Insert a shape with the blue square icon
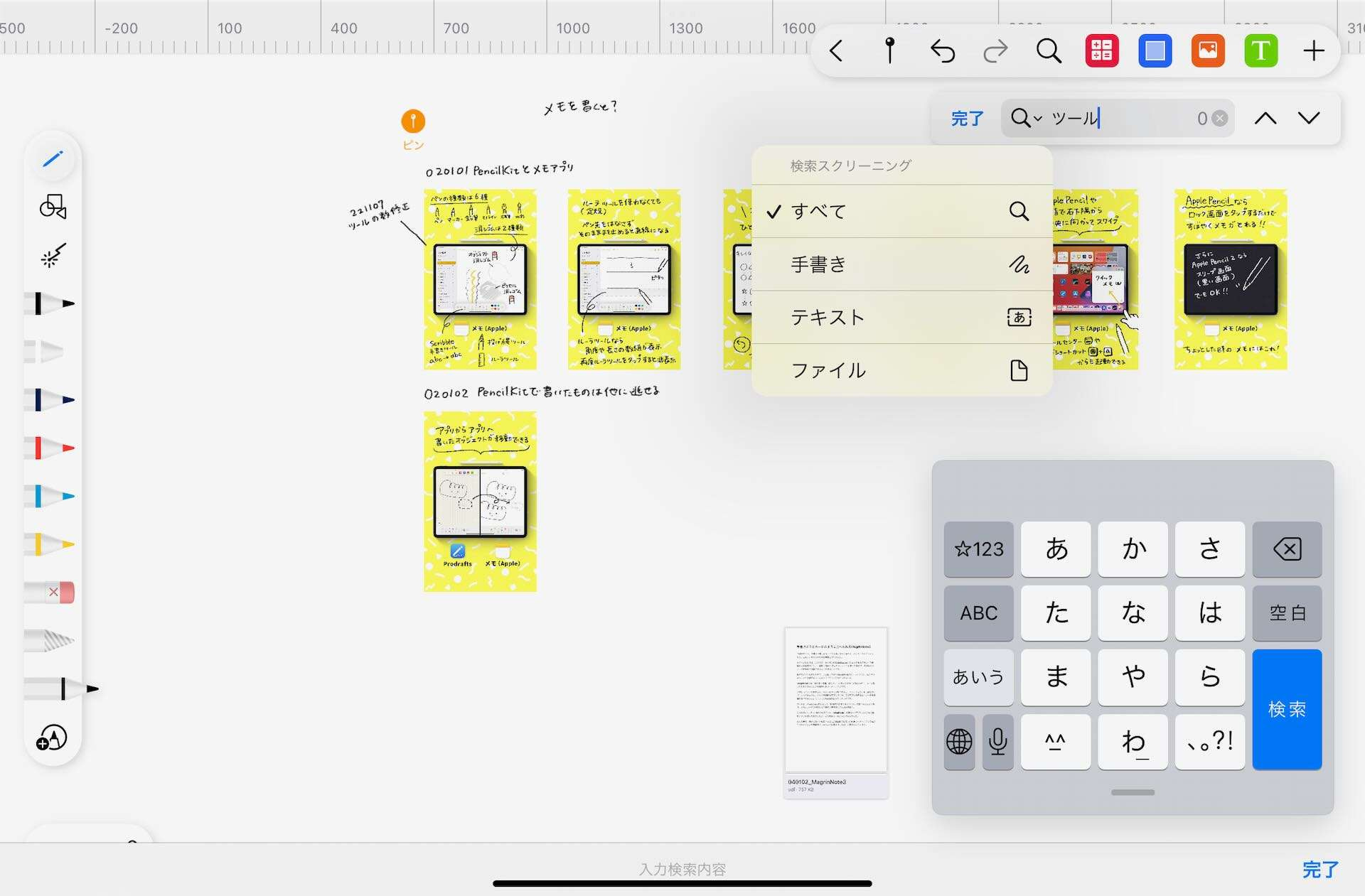1365x896 pixels. point(1155,50)
